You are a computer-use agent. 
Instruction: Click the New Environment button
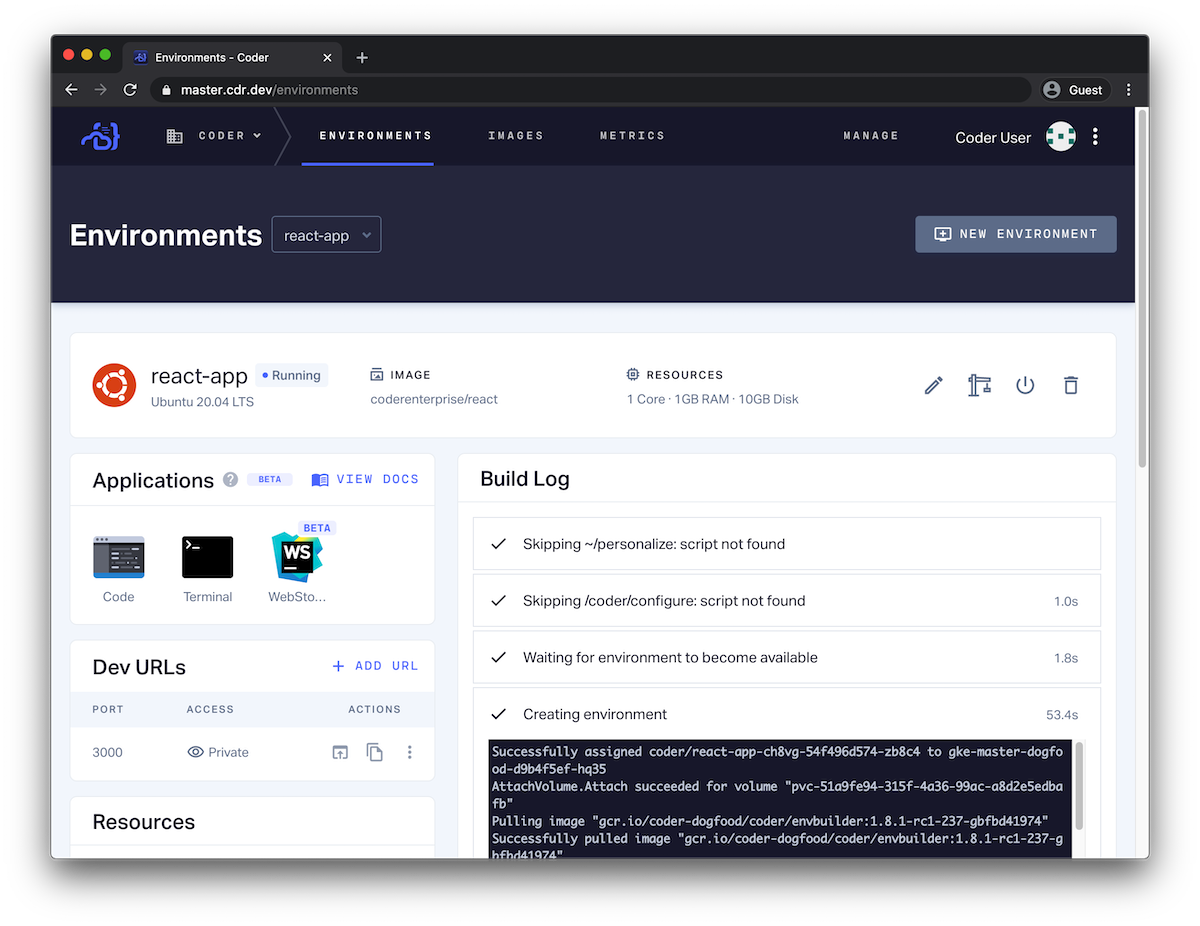click(x=1016, y=234)
